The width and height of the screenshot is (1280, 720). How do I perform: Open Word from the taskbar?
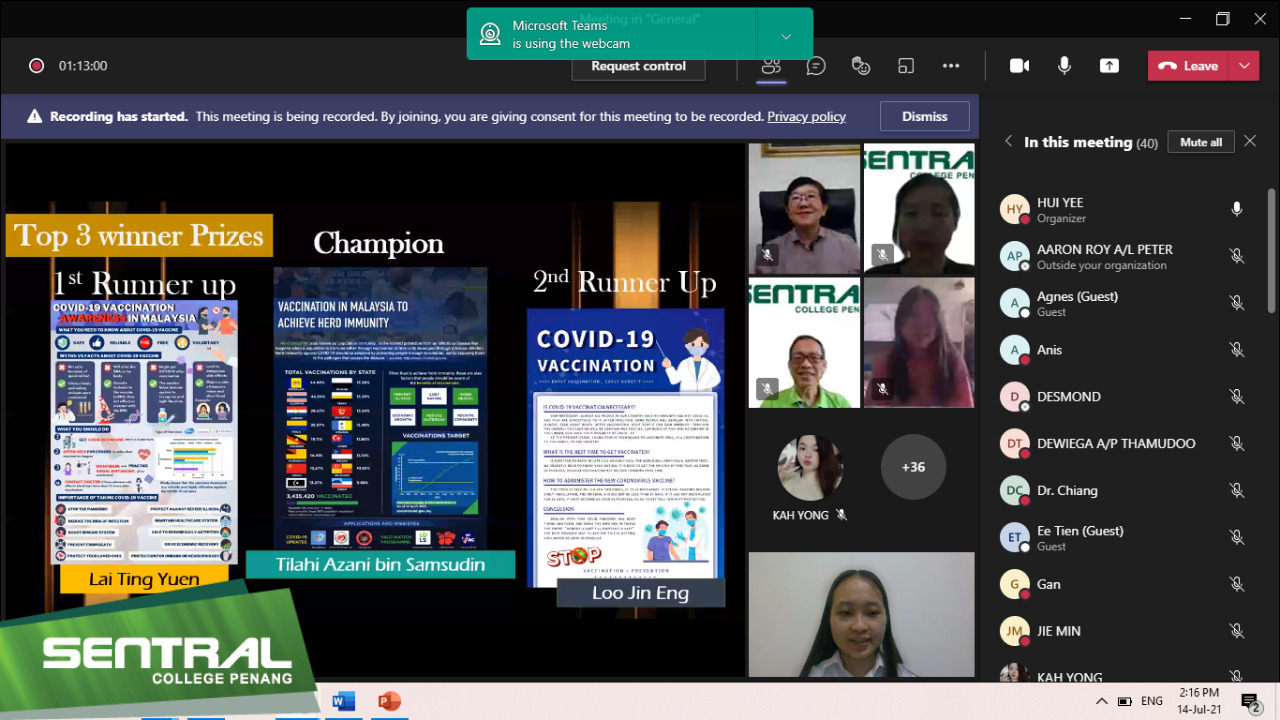[x=343, y=702]
